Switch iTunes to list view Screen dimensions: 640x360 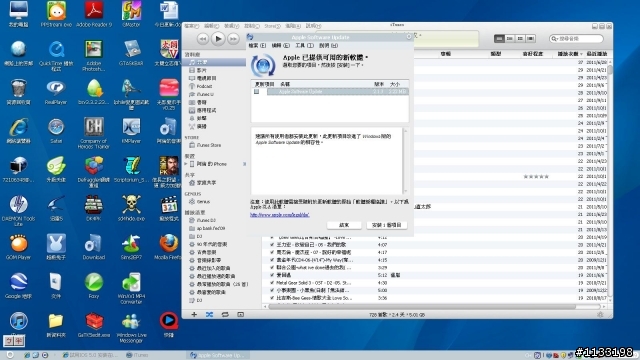499,38
